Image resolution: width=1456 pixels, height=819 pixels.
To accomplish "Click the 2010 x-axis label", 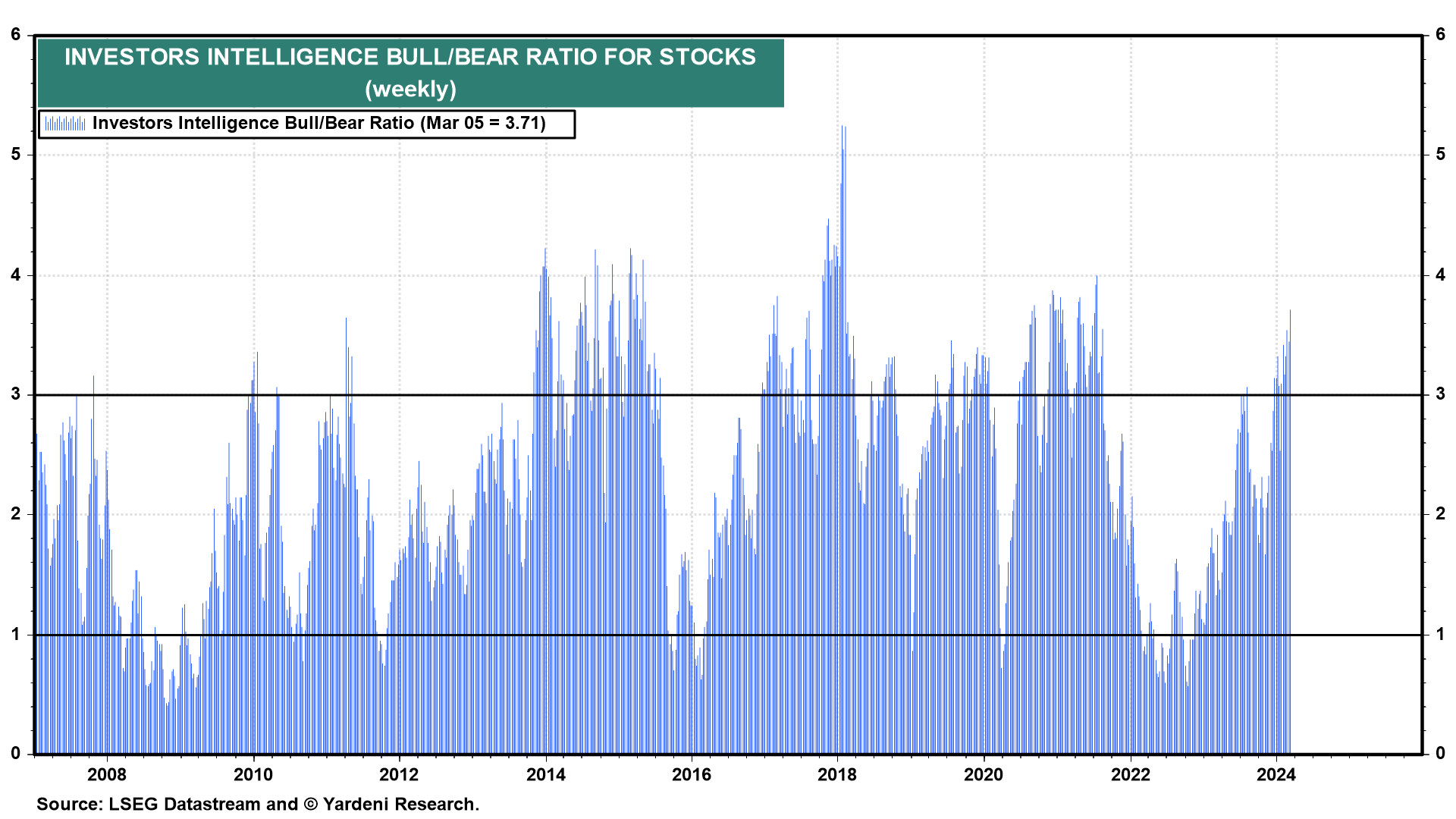I will pos(253,774).
